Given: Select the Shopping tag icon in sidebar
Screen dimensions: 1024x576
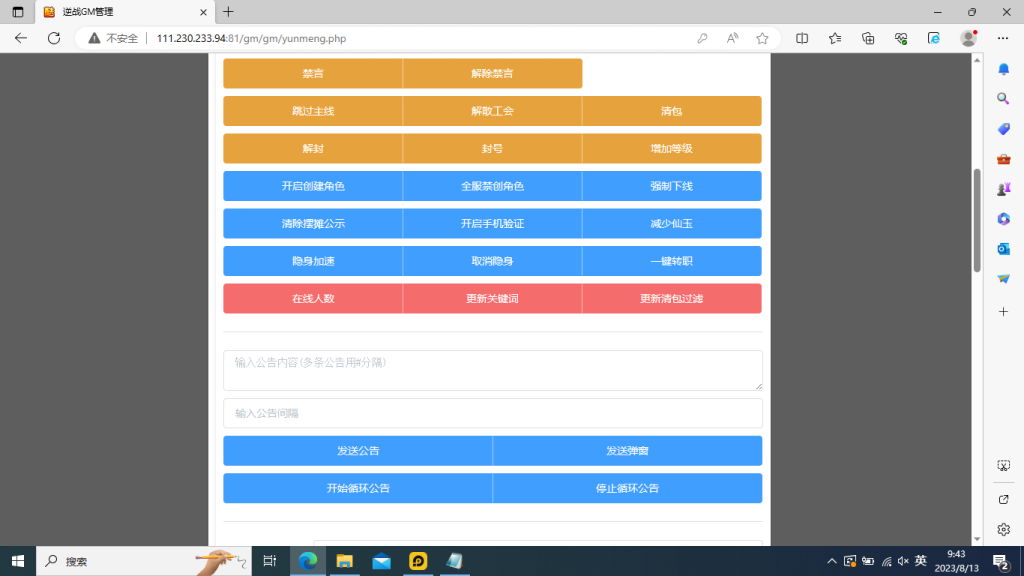Looking at the screenshot, I should tap(1003, 130).
